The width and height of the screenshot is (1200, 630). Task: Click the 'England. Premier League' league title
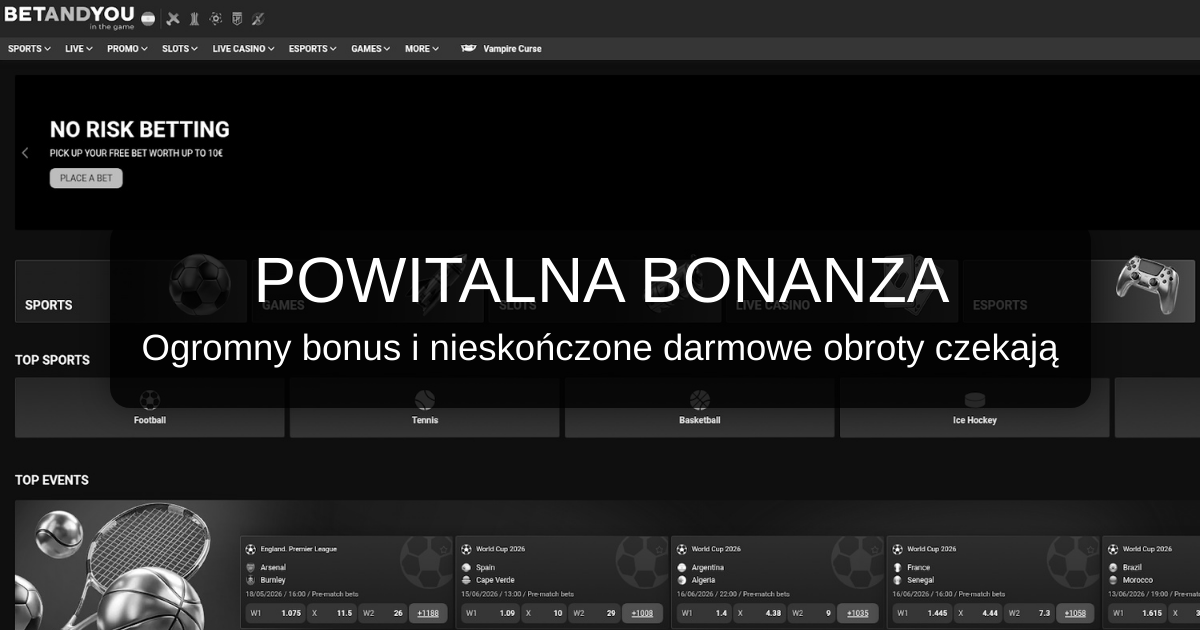coord(298,549)
